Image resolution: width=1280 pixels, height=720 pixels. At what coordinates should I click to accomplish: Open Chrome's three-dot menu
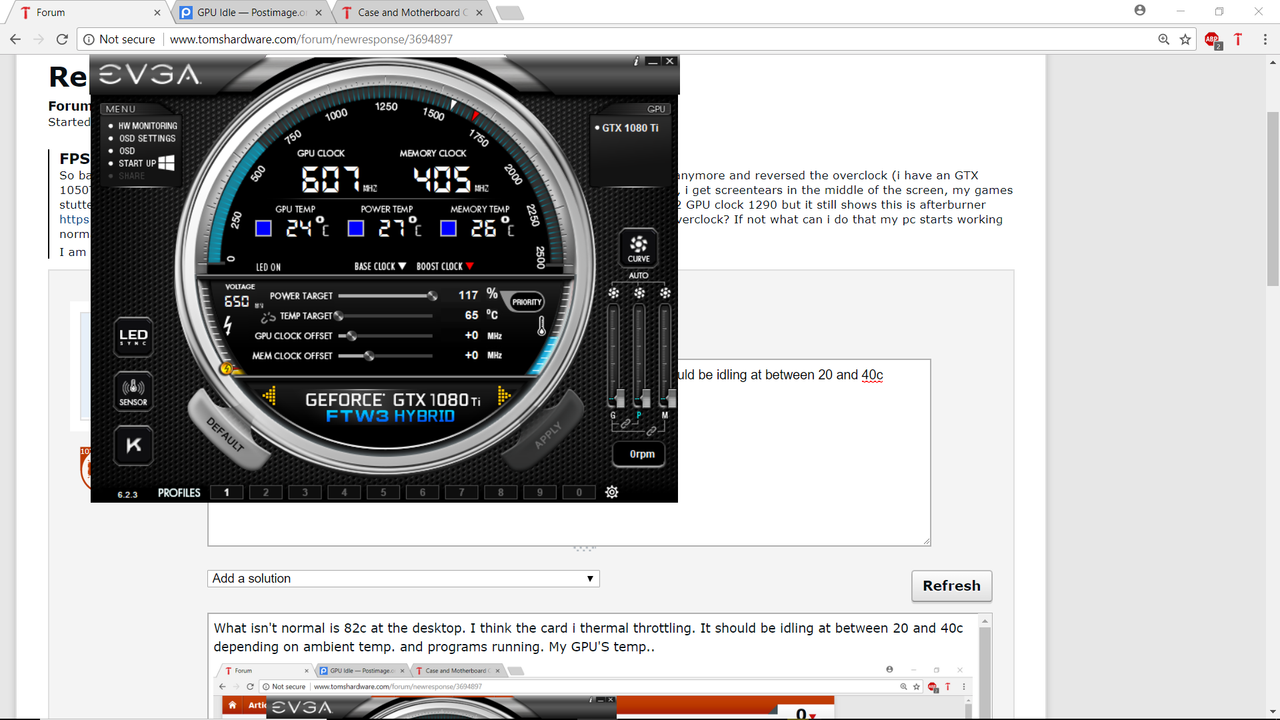pyautogui.click(x=1263, y=39)
